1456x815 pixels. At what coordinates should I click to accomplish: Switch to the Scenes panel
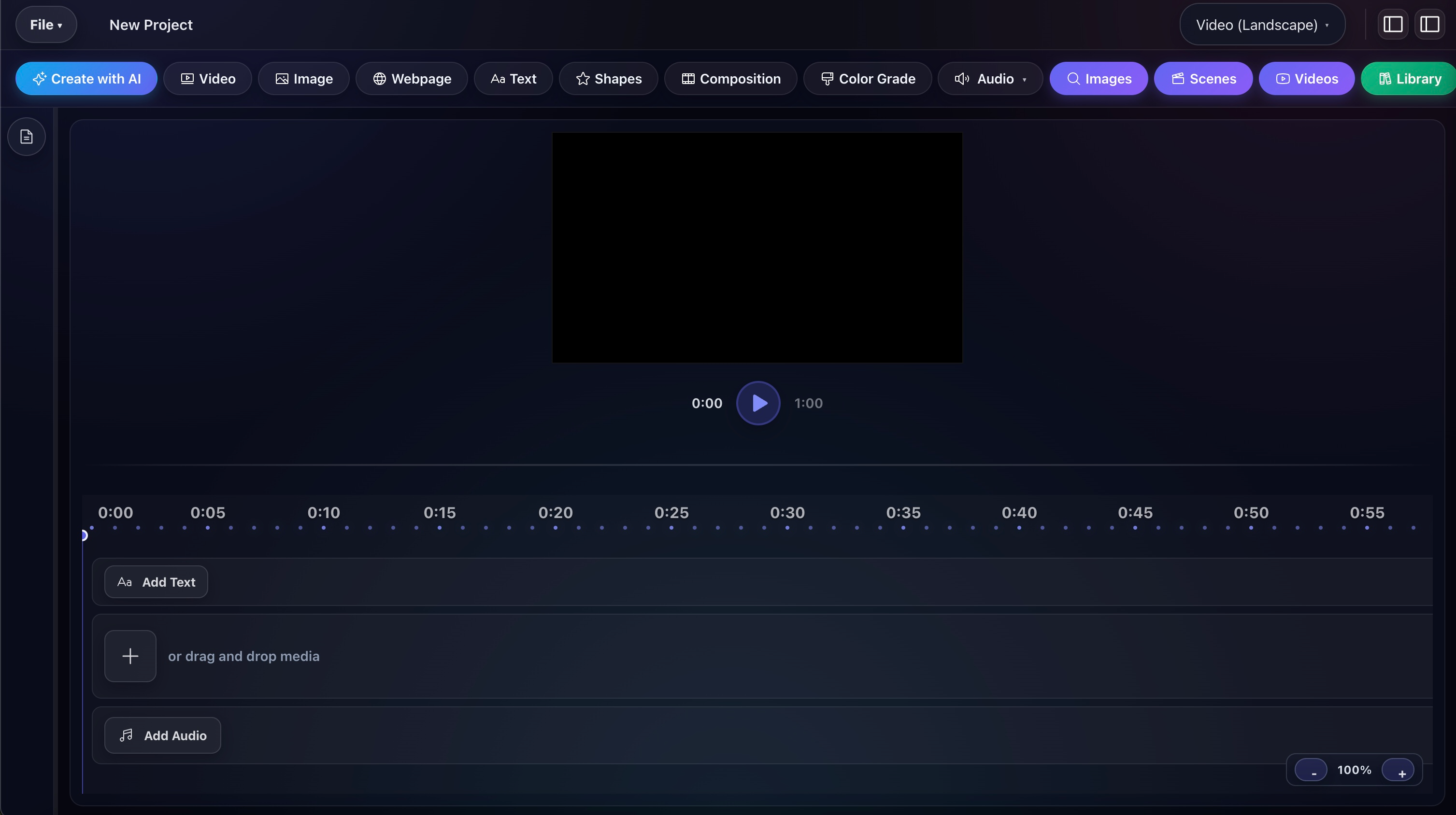(x=1203, y=79)
